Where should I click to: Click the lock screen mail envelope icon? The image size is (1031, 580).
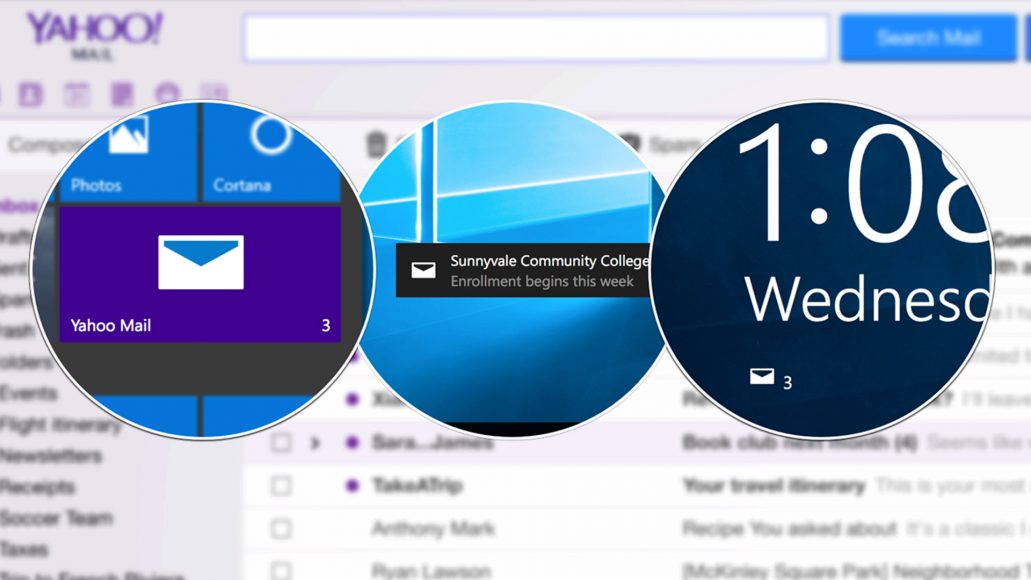pyautogui.click(x=761, y=376)
